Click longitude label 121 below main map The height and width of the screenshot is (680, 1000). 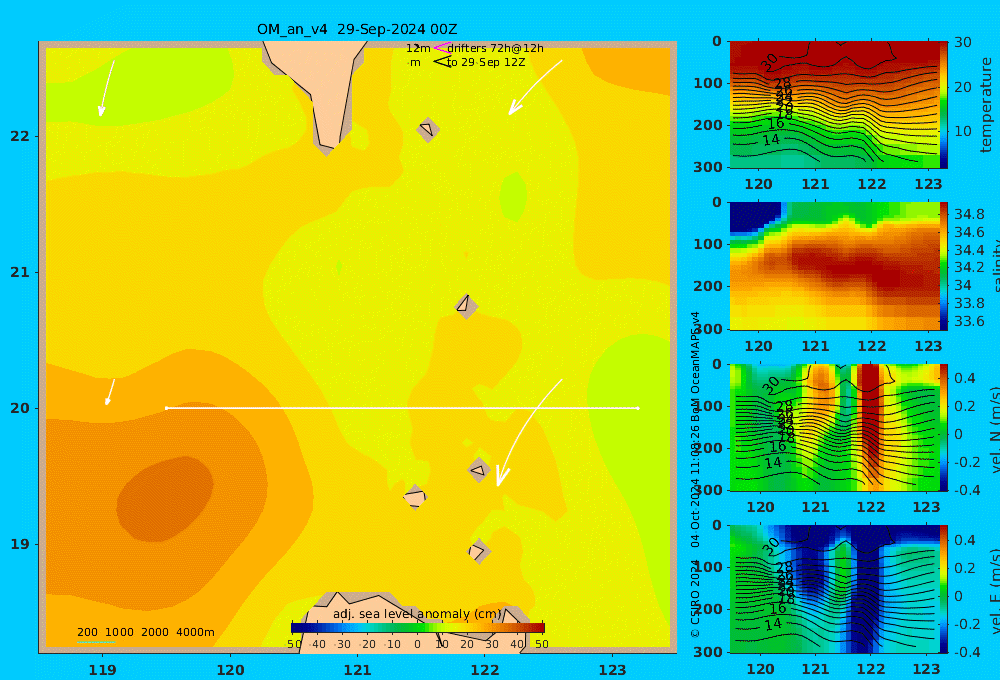pyautogui.click(x=358, y=670)
